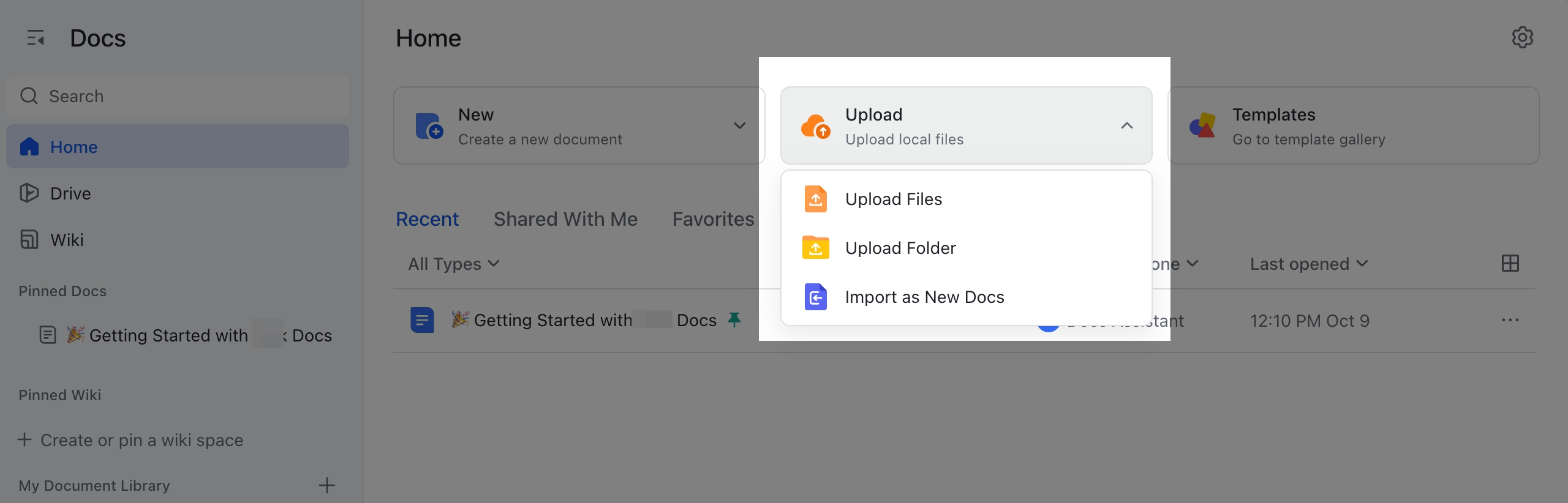Screen dimensions: 1568x503
Task: Open Drive in the sidebar
Action: [x=178, y=193]
